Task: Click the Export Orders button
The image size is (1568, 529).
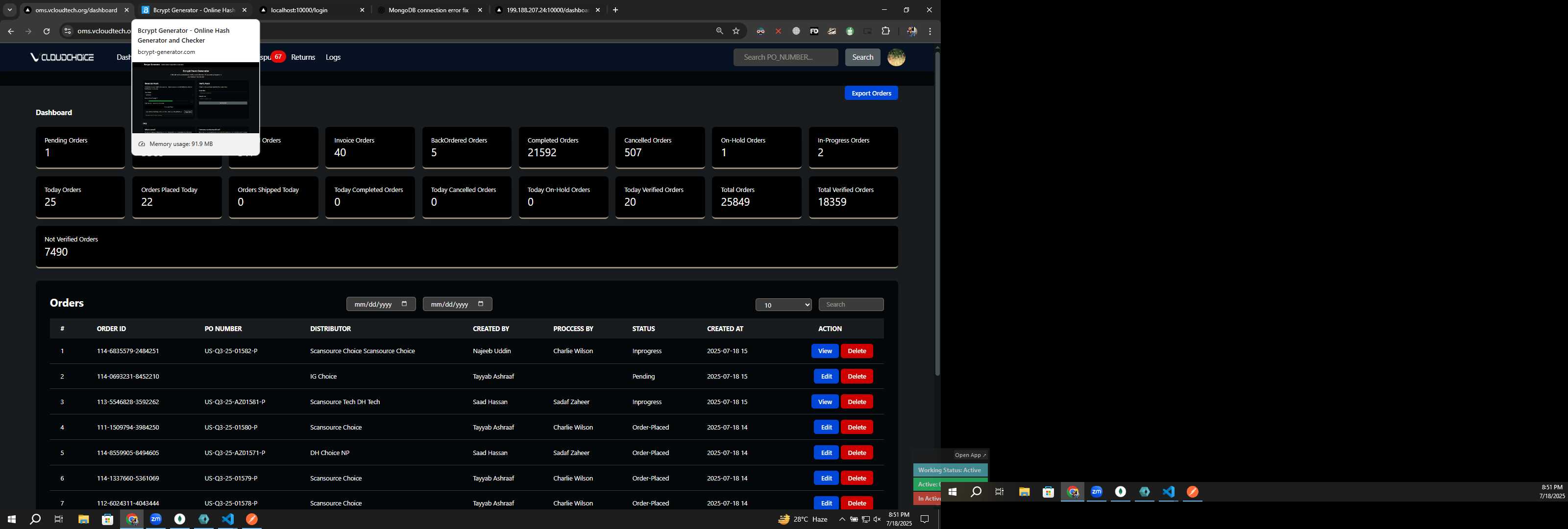Action: pos(871,93)
